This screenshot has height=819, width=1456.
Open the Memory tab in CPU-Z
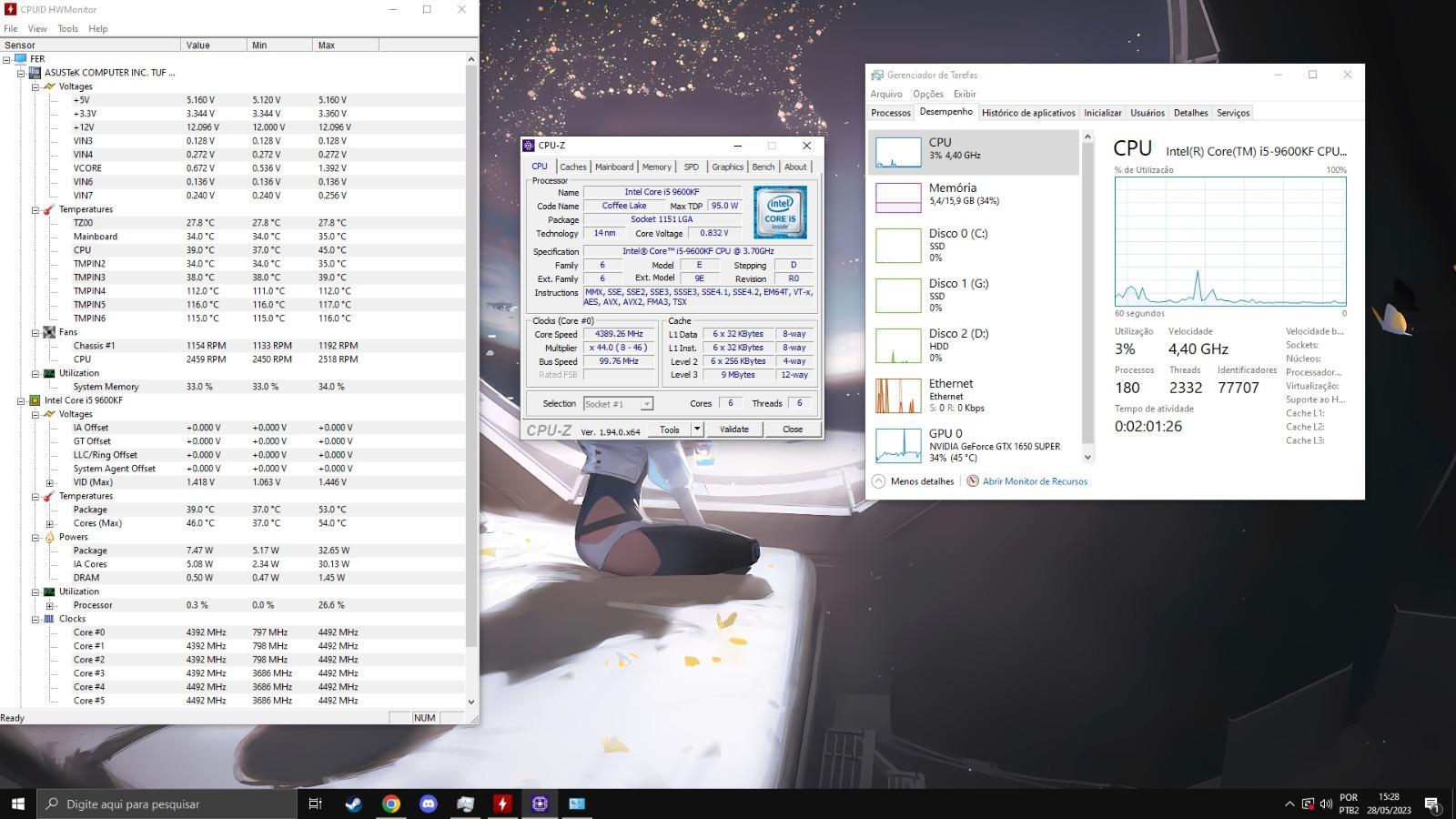click(657, 167)
